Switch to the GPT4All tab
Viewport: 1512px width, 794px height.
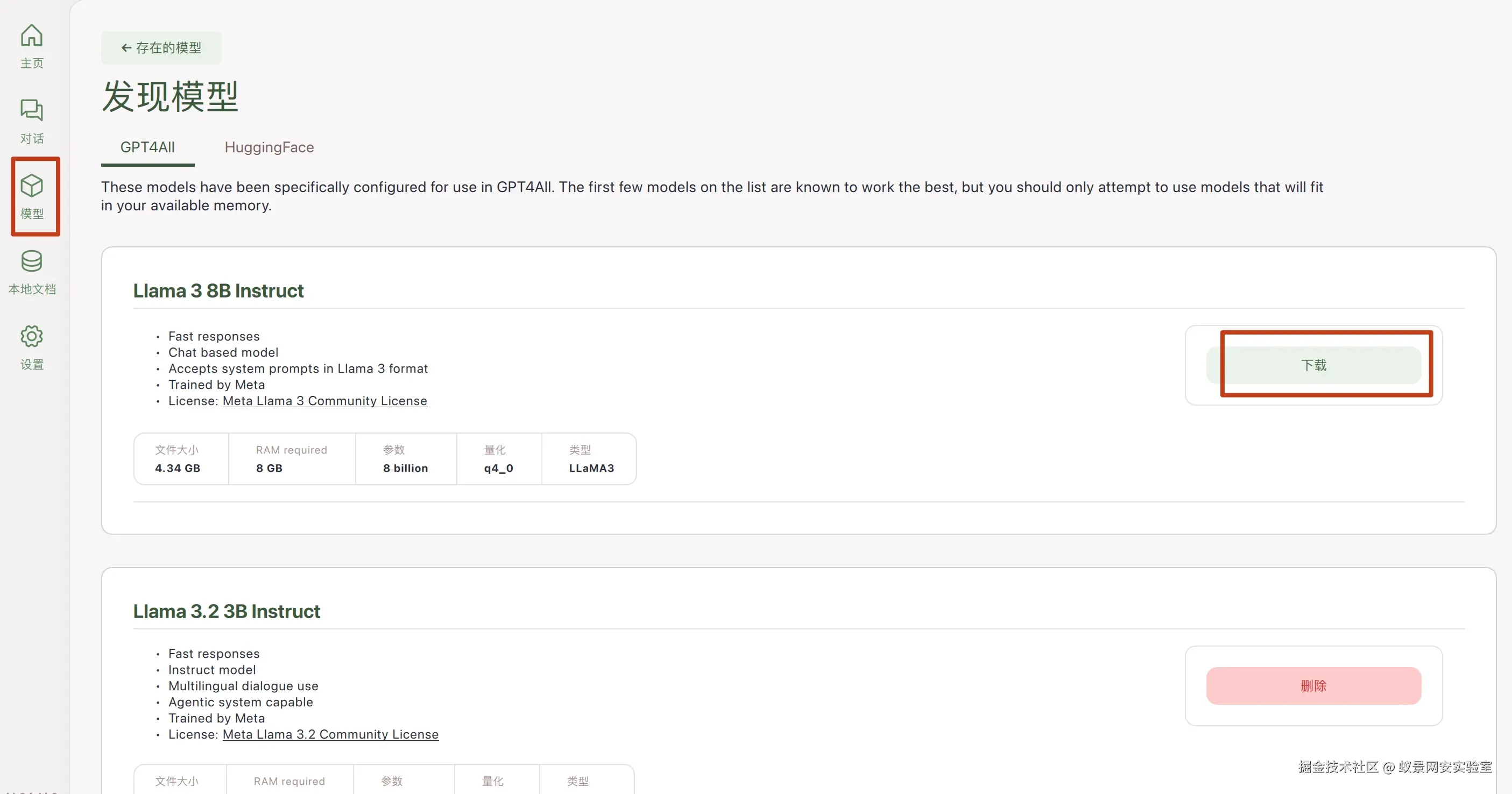[147, 147]
